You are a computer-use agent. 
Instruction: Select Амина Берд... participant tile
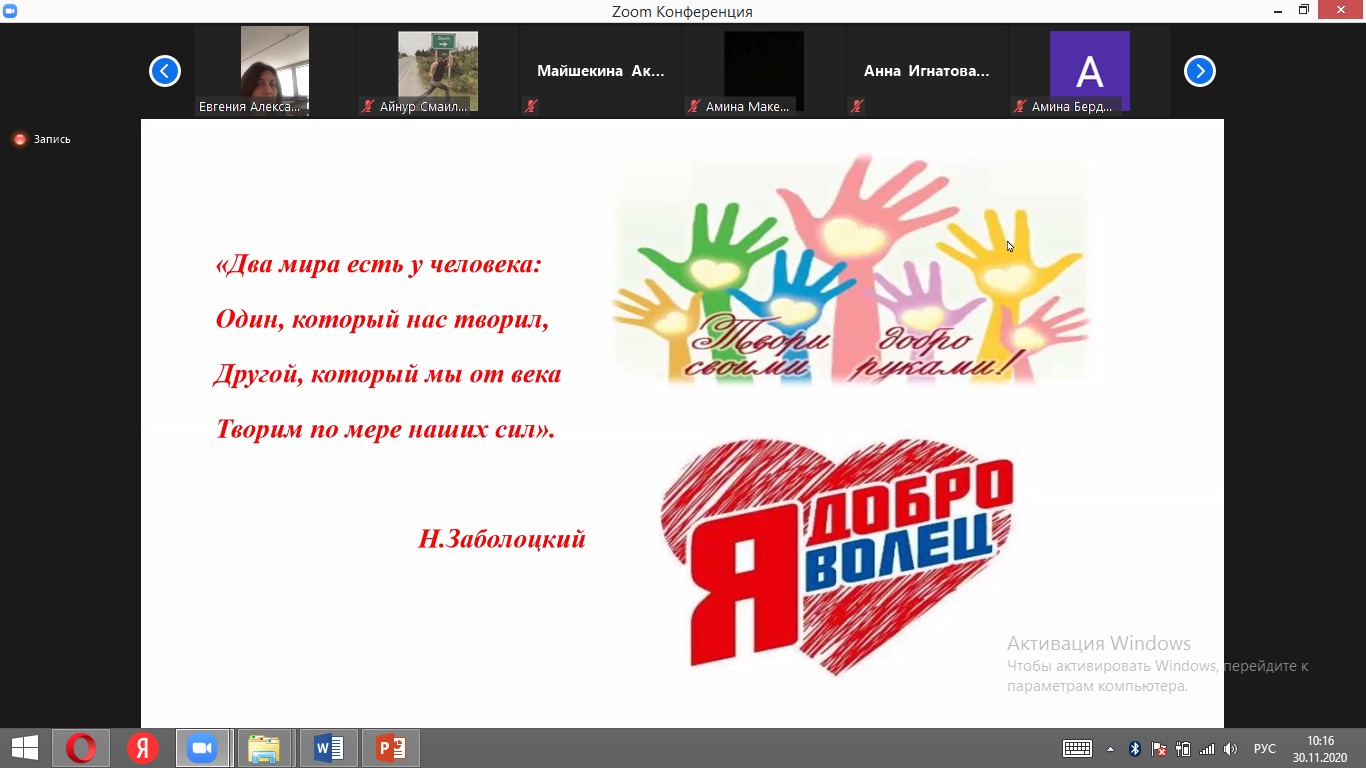pyautogui.click(x=1089, y=70)
